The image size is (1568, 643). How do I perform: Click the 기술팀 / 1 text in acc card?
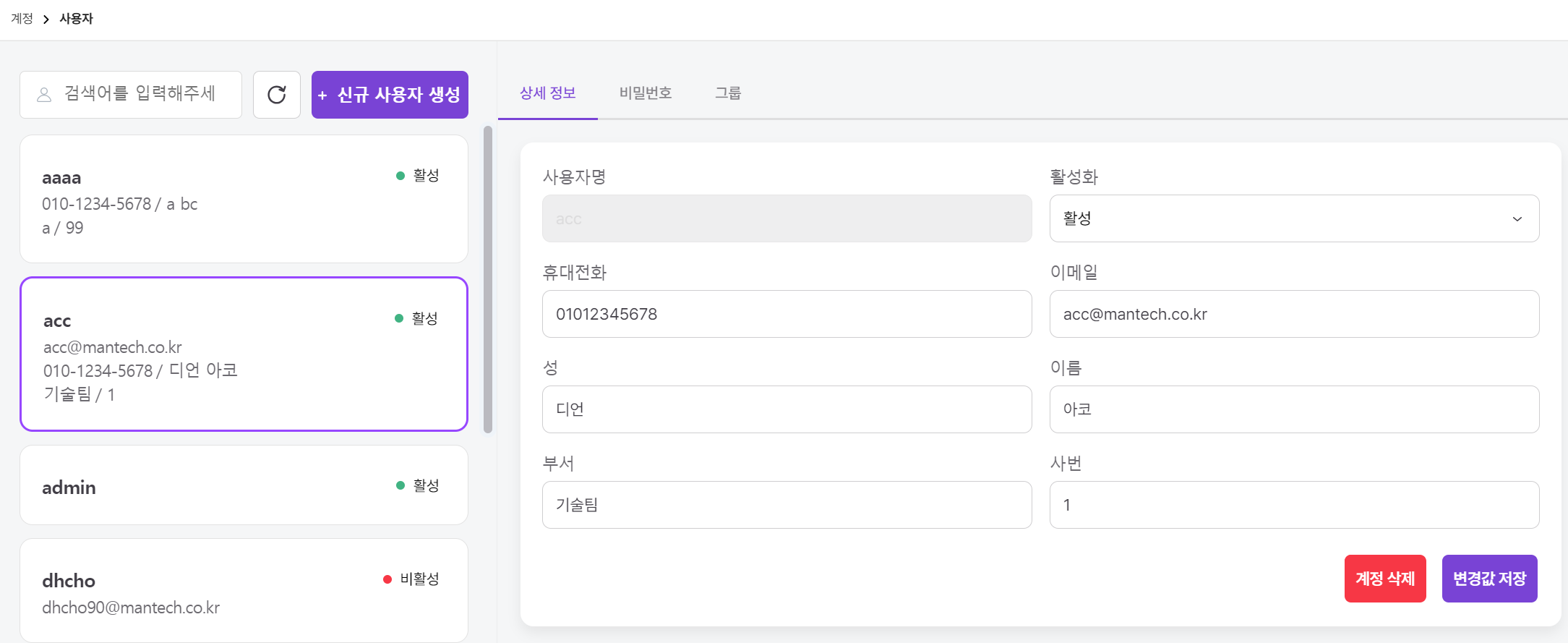click(x=79, y=394)
